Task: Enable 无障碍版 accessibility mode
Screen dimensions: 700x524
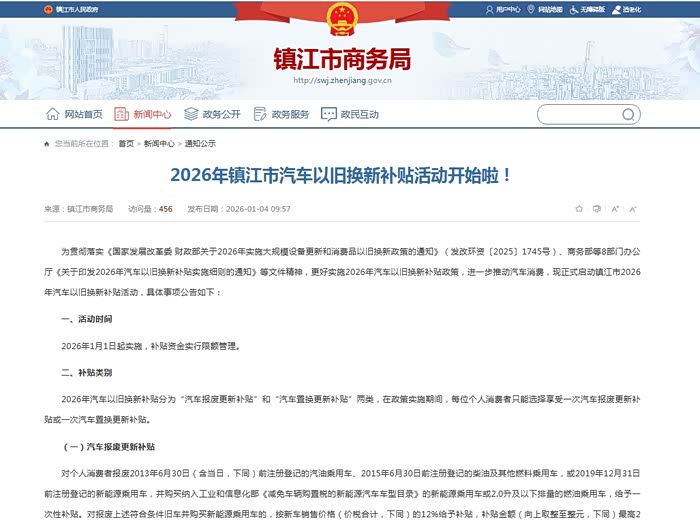Action: 587,9
